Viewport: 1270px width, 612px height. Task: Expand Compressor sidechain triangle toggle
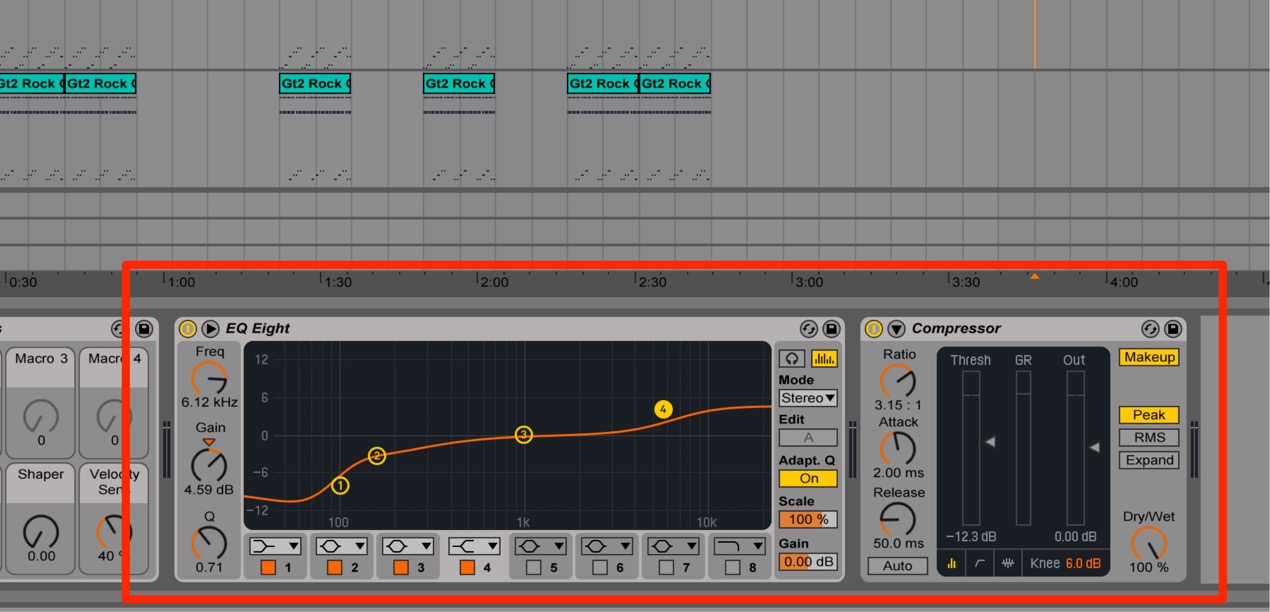tap(896, 329)
